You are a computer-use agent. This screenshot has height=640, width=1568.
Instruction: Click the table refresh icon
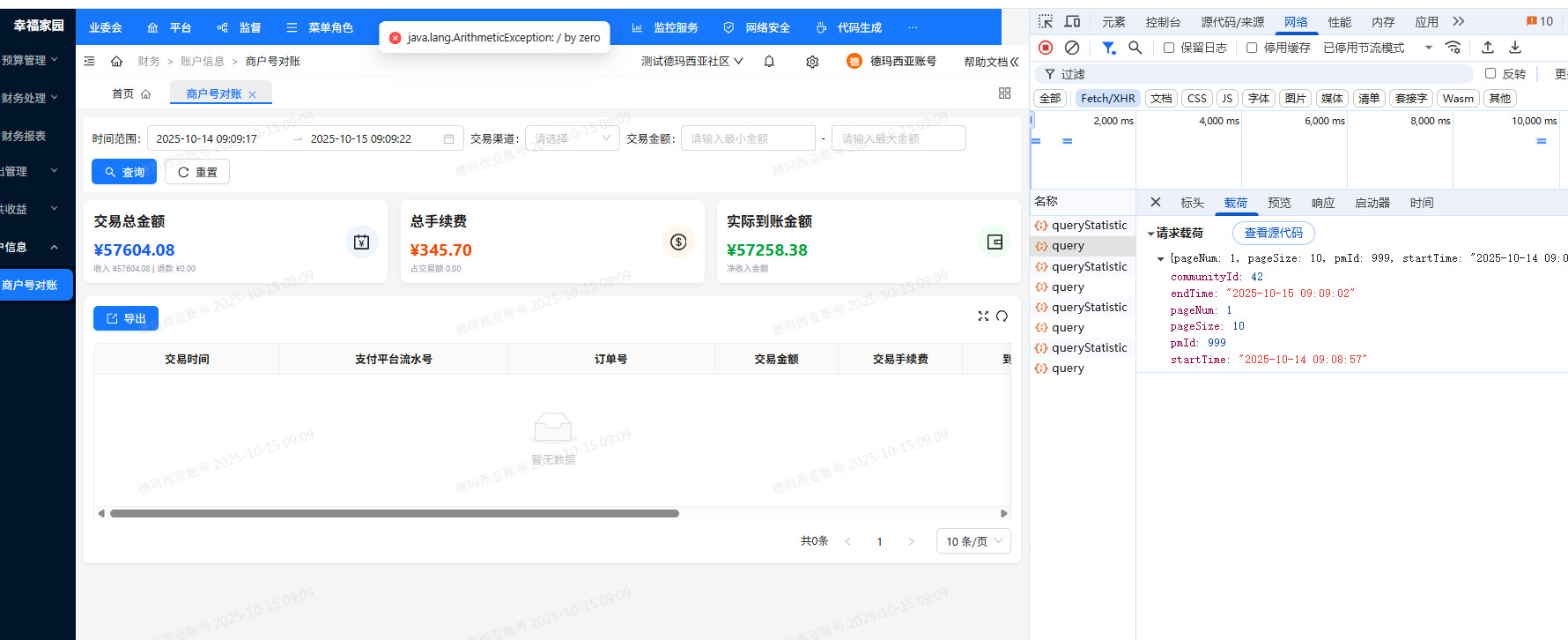pyautogui.click(x=1002, y=316)
